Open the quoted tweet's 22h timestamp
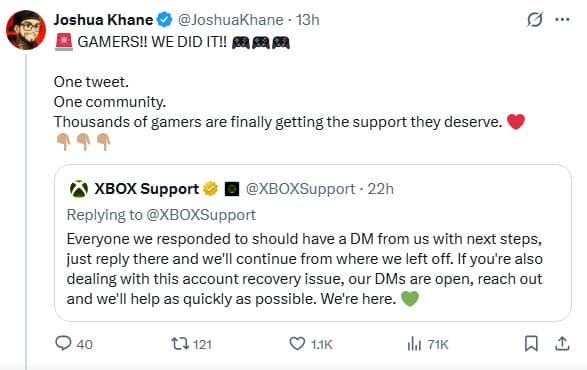 pyautogui.click(x=380, y=189)
